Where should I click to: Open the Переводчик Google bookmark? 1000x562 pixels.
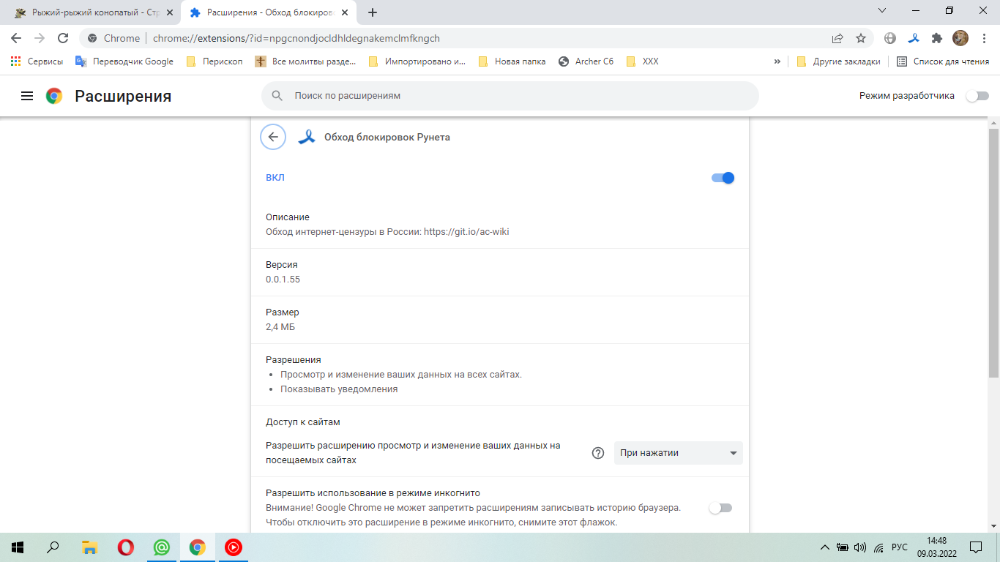click(124, 61)
